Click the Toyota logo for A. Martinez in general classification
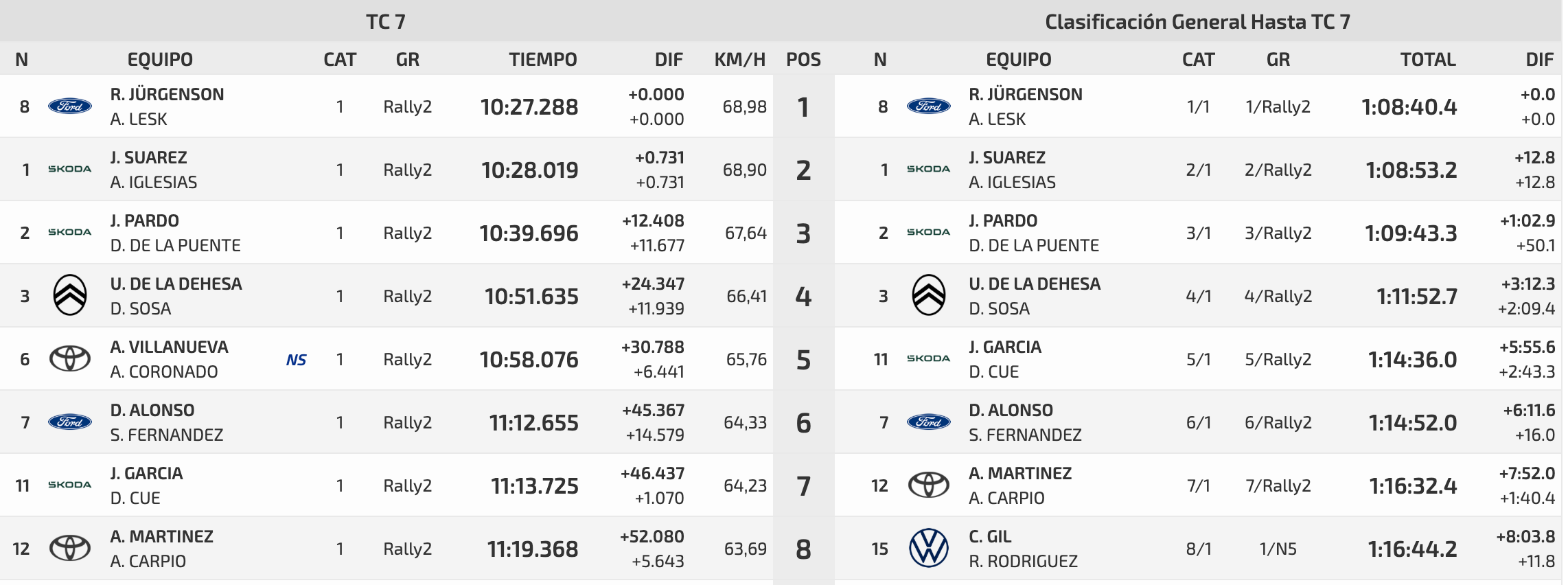The width and height of the screenshot is (1568, 585). 929,485
